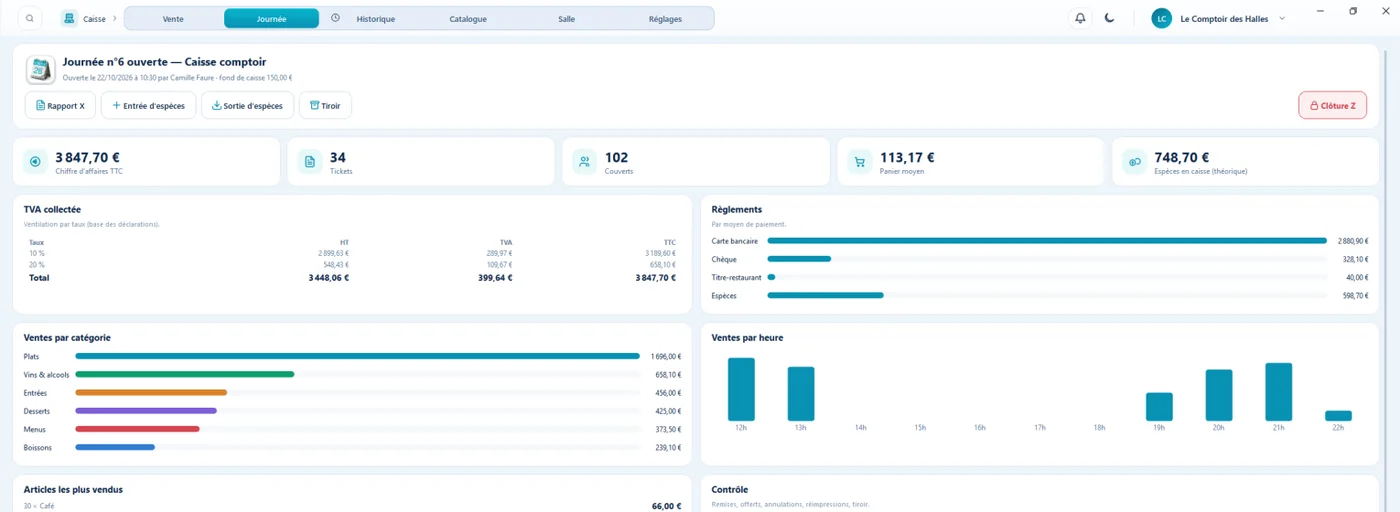The image size is (1400, 512).
Task: Click the Contrôle section heading
Action: pos(730,490)
